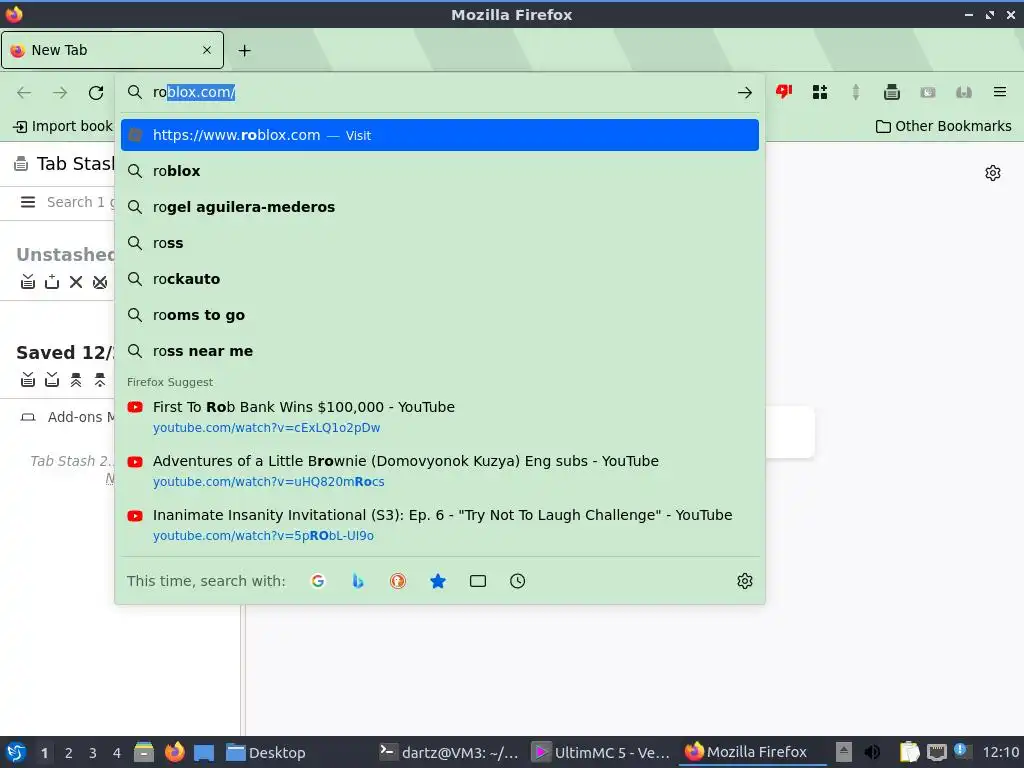Screen dimensions: 1024x768
Task: Switch to workspace 2 in taskbar
Action: coord(69,753)
